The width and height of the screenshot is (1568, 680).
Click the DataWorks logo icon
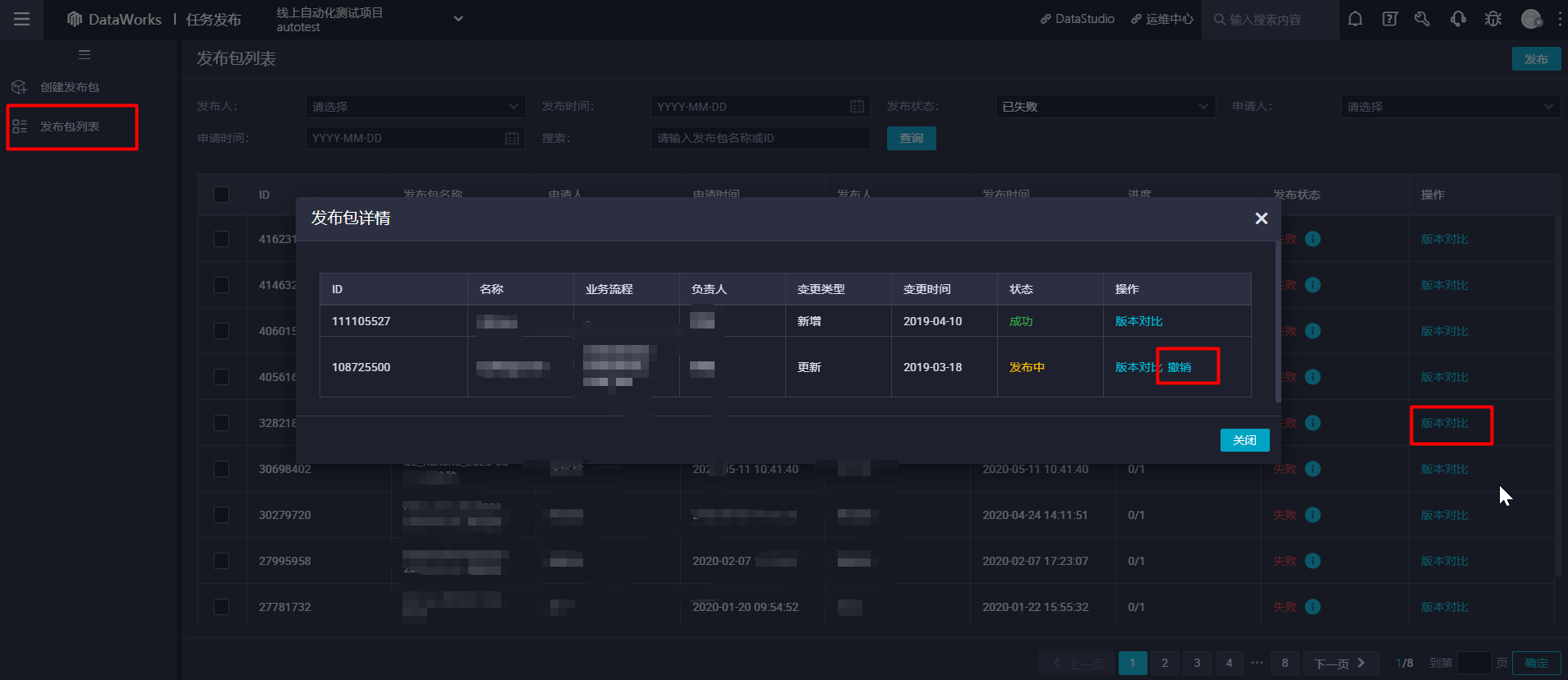[75, 19]
